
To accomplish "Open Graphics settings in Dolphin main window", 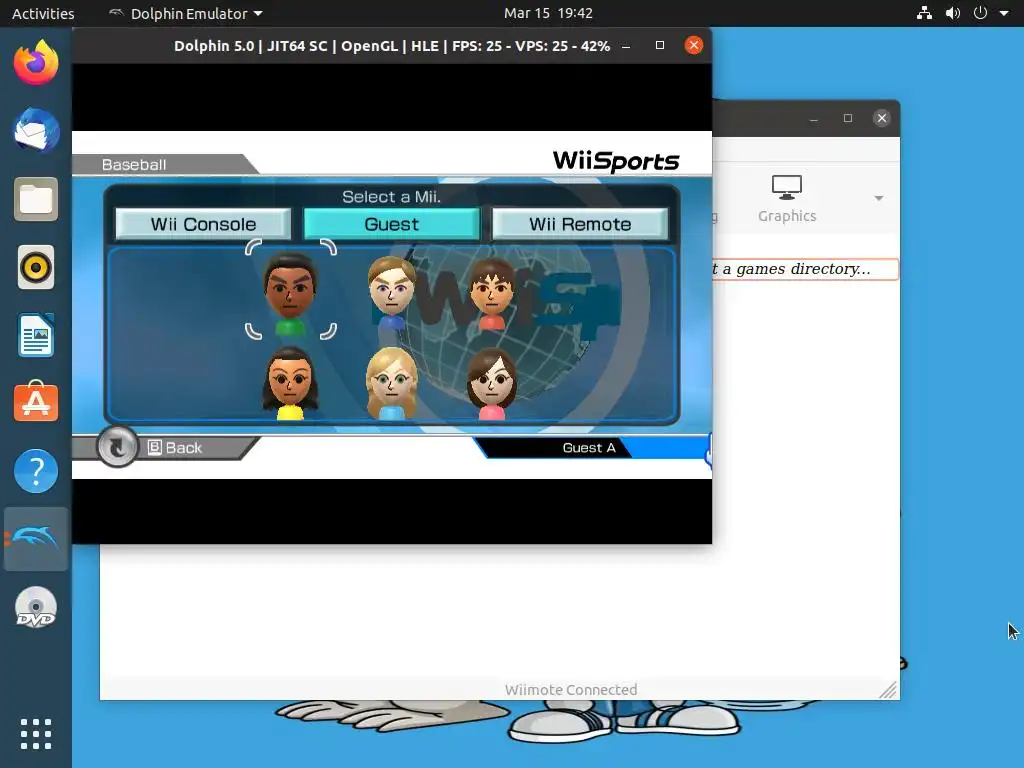I will click(787, 199).
